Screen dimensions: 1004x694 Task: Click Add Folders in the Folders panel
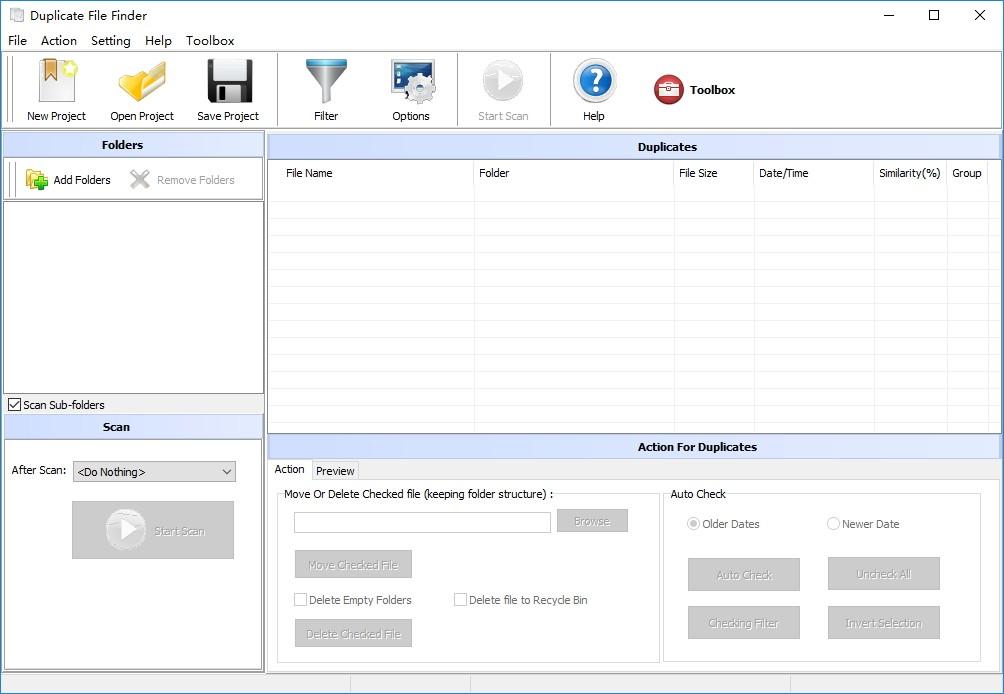click(68, 180)
